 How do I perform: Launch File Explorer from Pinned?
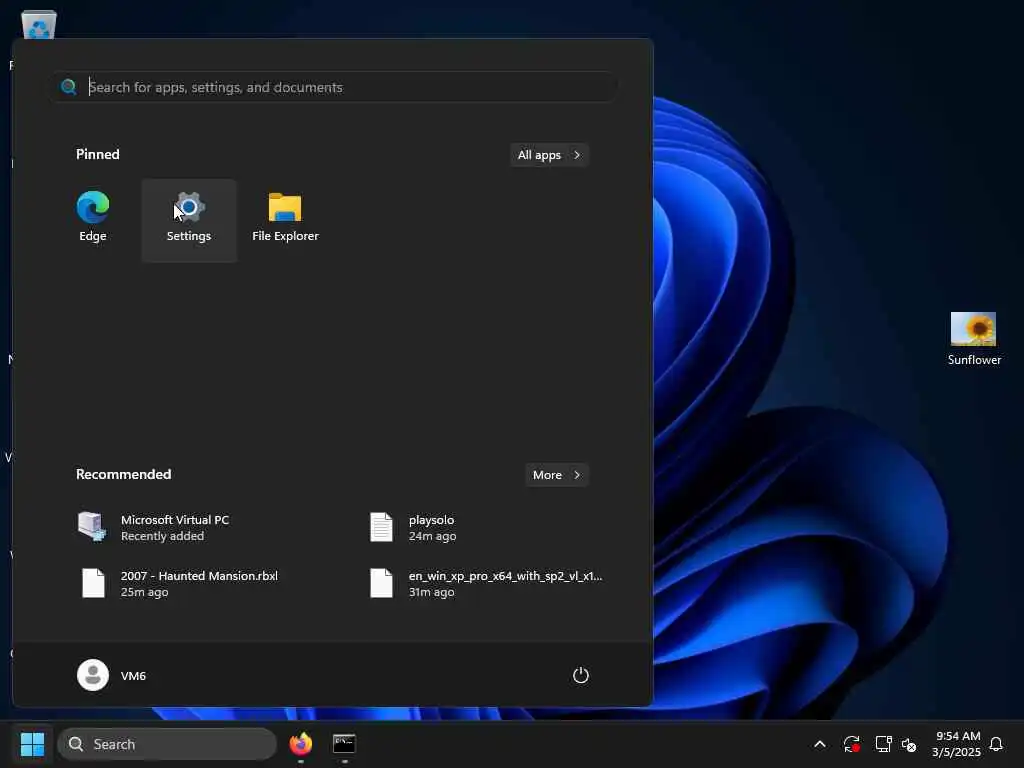point(285,219)
